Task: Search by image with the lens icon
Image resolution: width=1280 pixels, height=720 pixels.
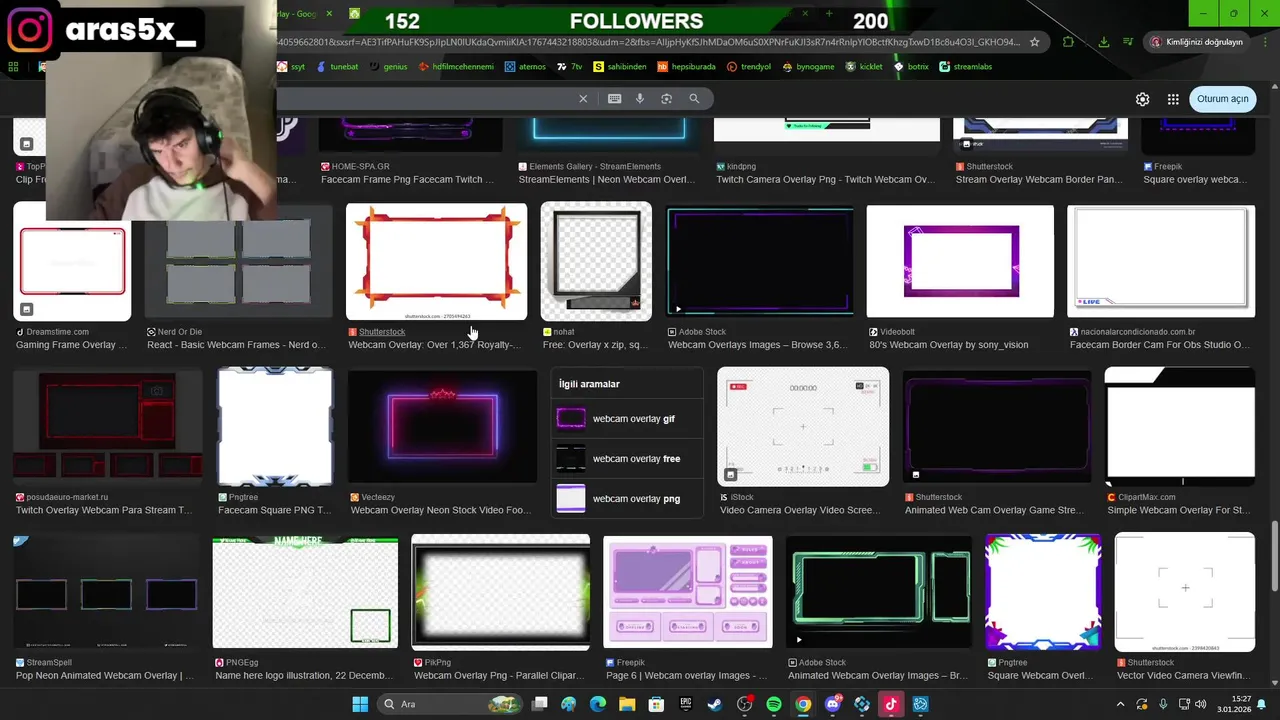Action: click(x=666, y=99)
